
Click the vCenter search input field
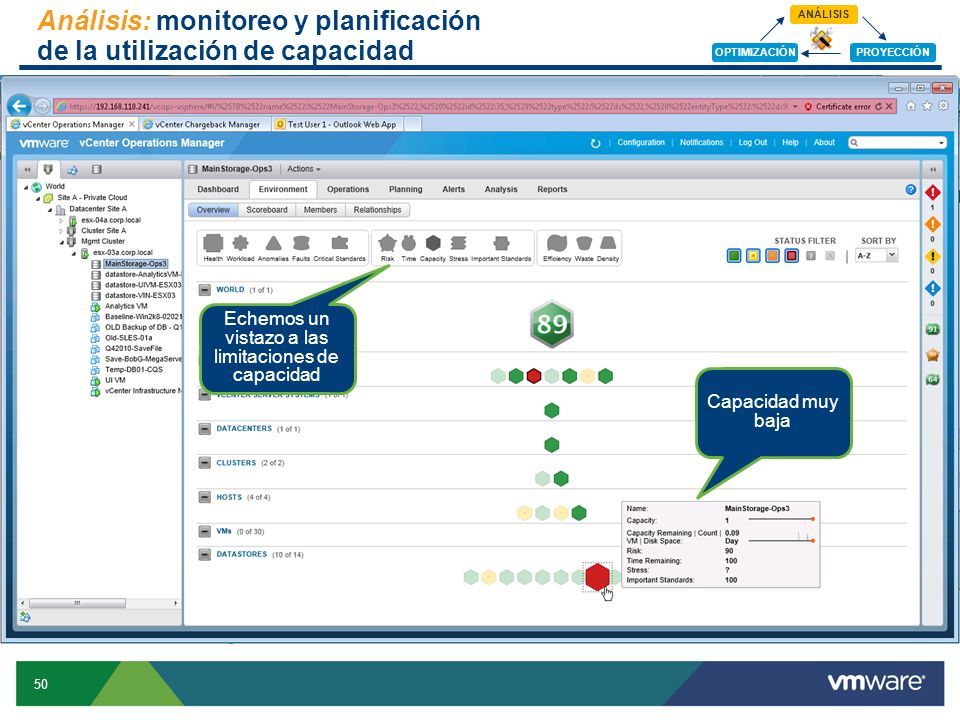coord(897,143)
